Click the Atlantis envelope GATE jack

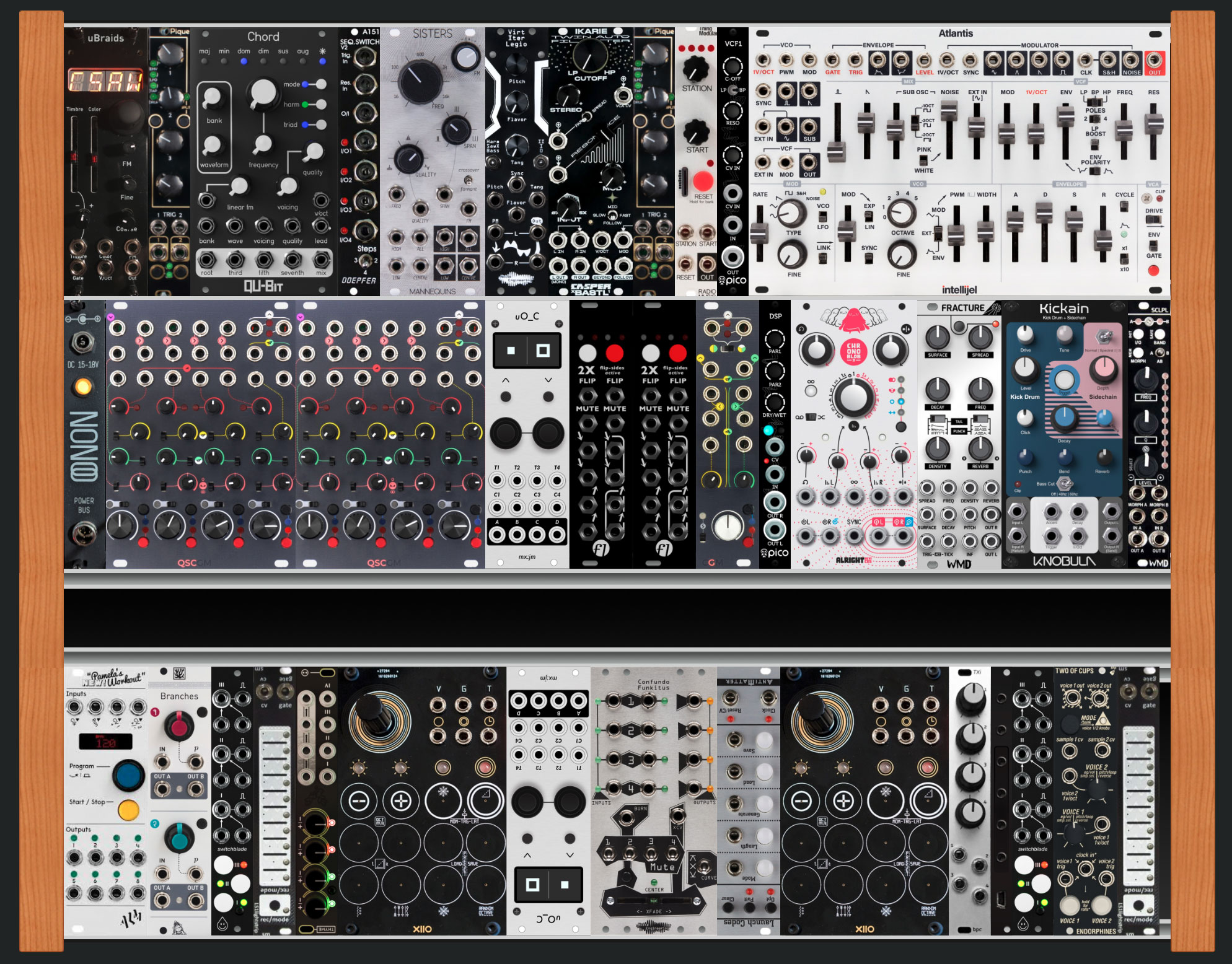[832, 60]
